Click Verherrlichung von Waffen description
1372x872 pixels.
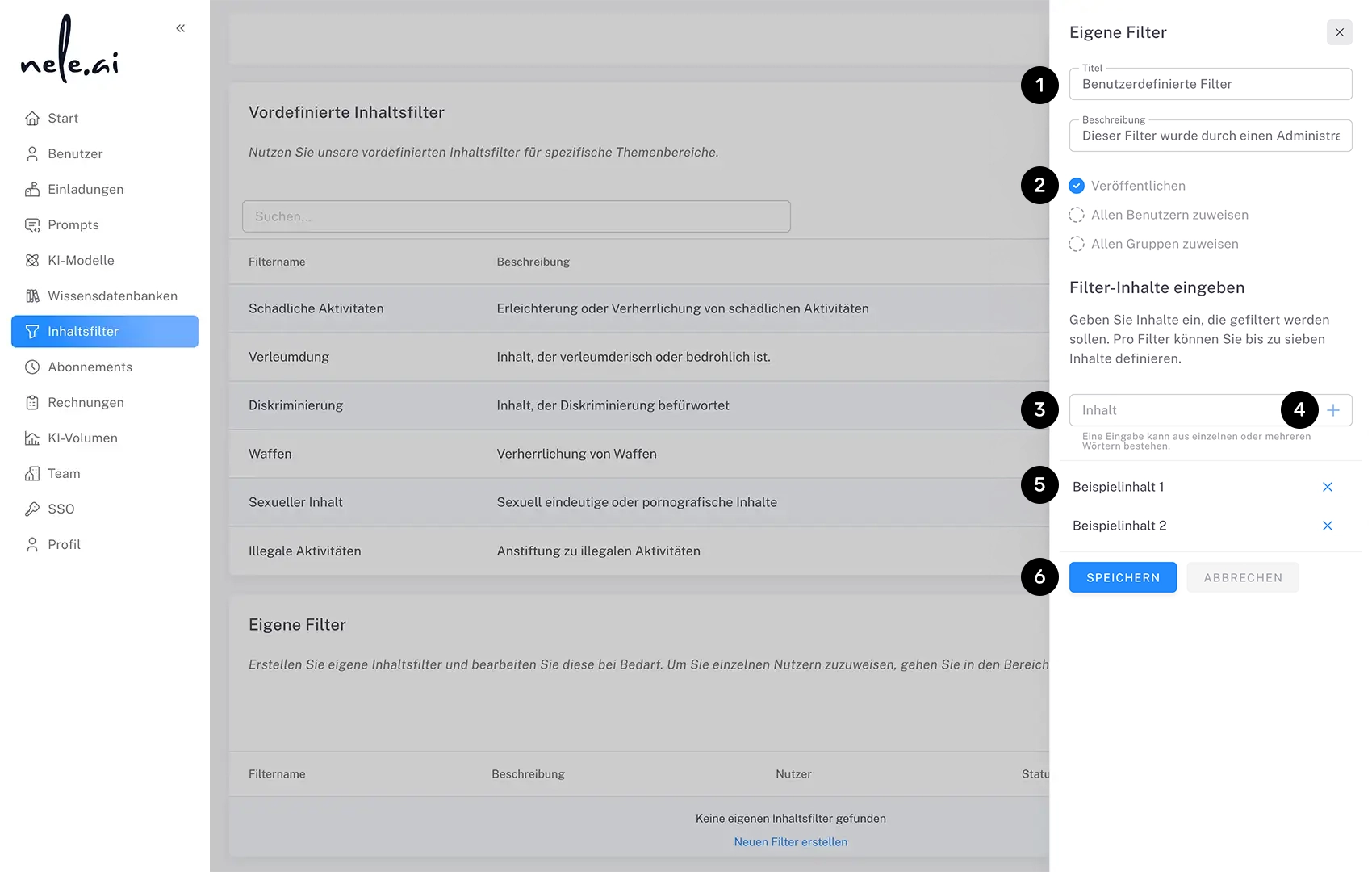click(576, 454)
